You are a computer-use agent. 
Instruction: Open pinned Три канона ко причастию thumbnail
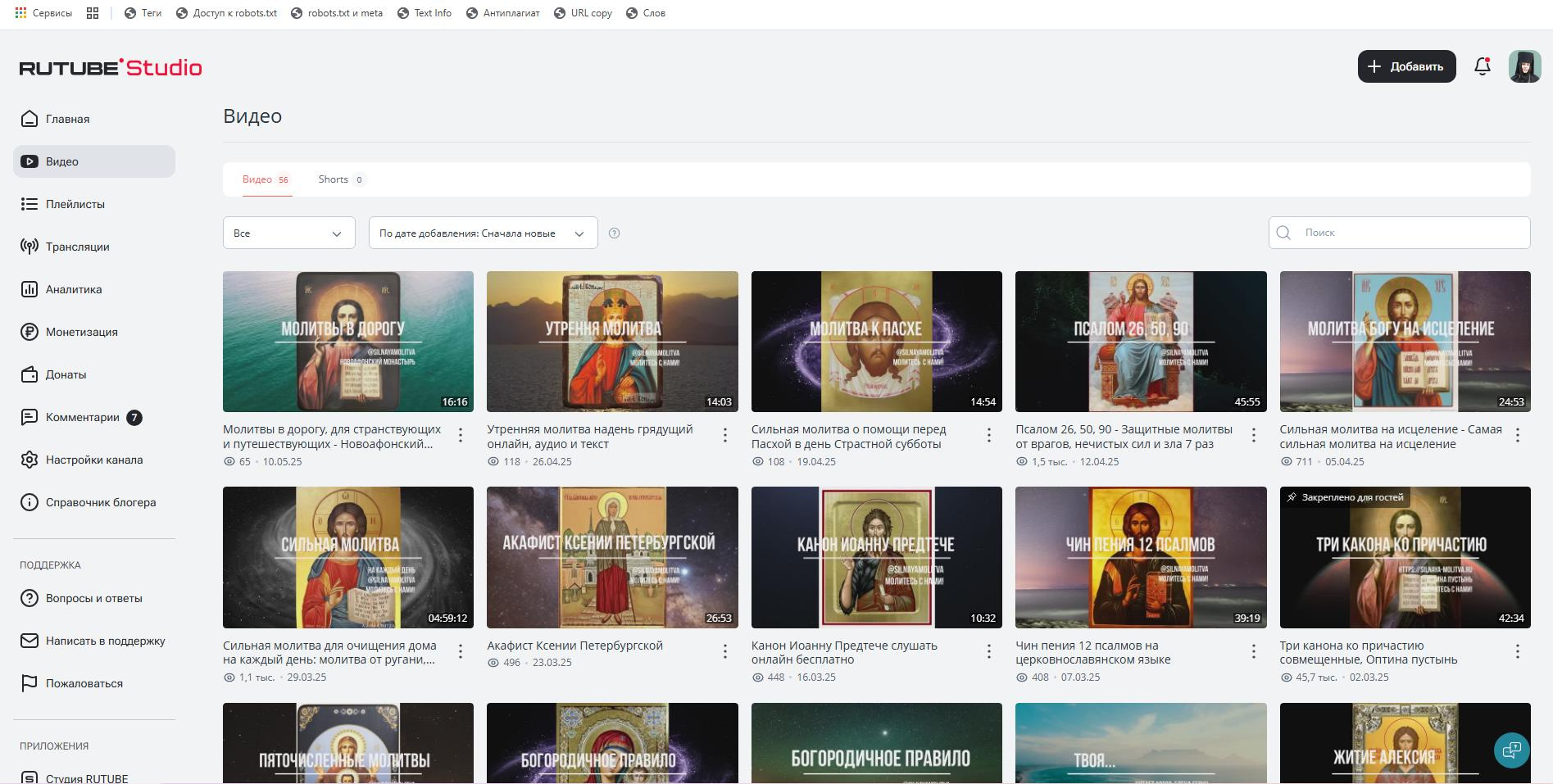pos(1405,557)
